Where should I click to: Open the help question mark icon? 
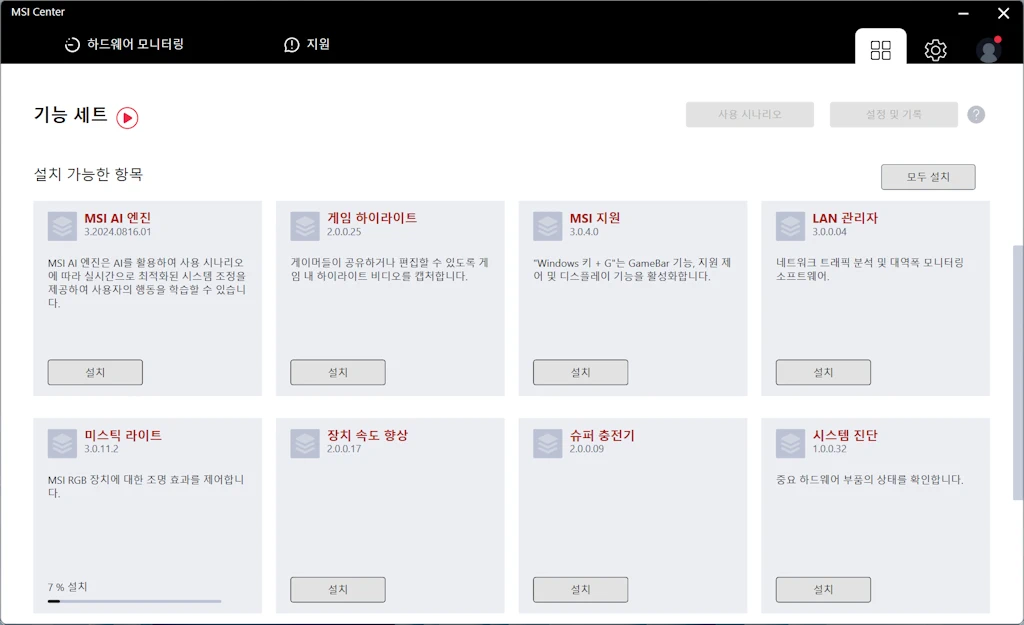coord(976,115)
